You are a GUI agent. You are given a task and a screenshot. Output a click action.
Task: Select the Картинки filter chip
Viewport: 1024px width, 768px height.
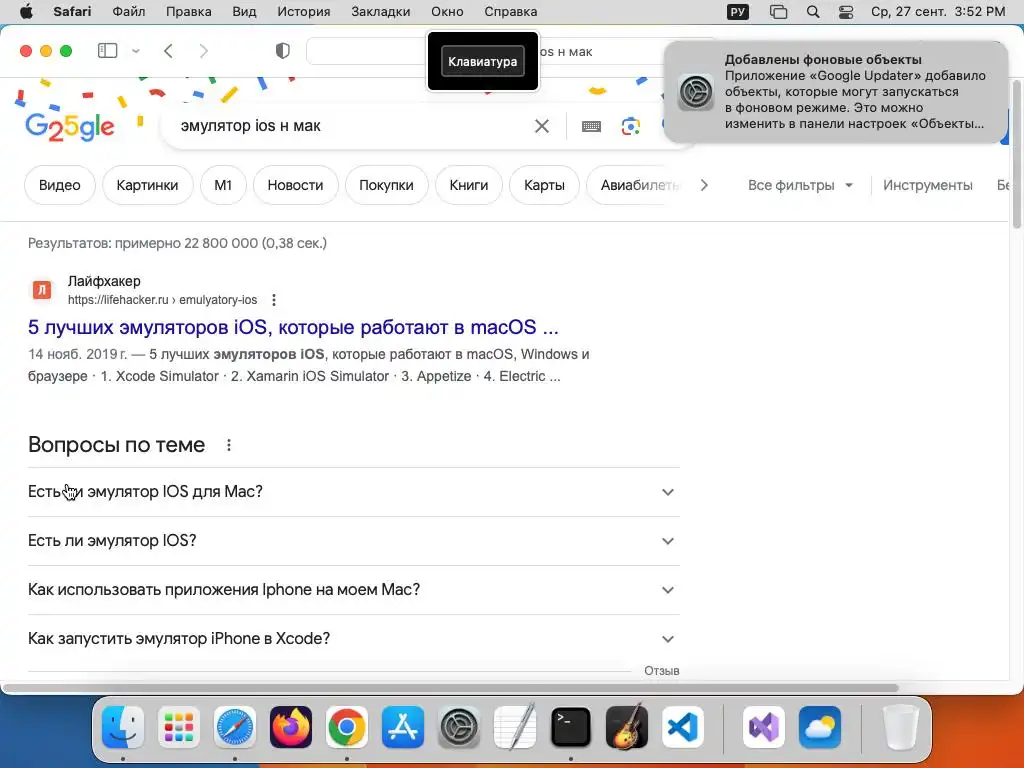(x=147, y=185)
